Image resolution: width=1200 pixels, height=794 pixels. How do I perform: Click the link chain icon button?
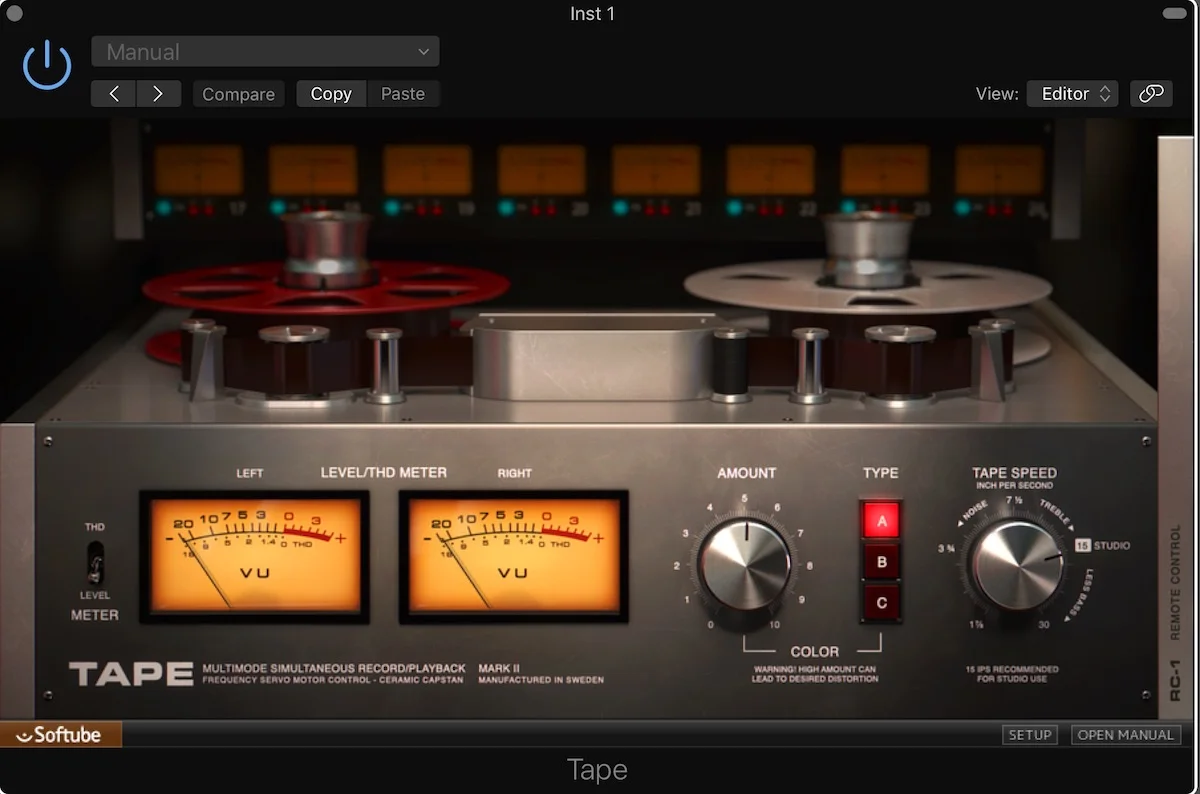(x=1151, y=94)
